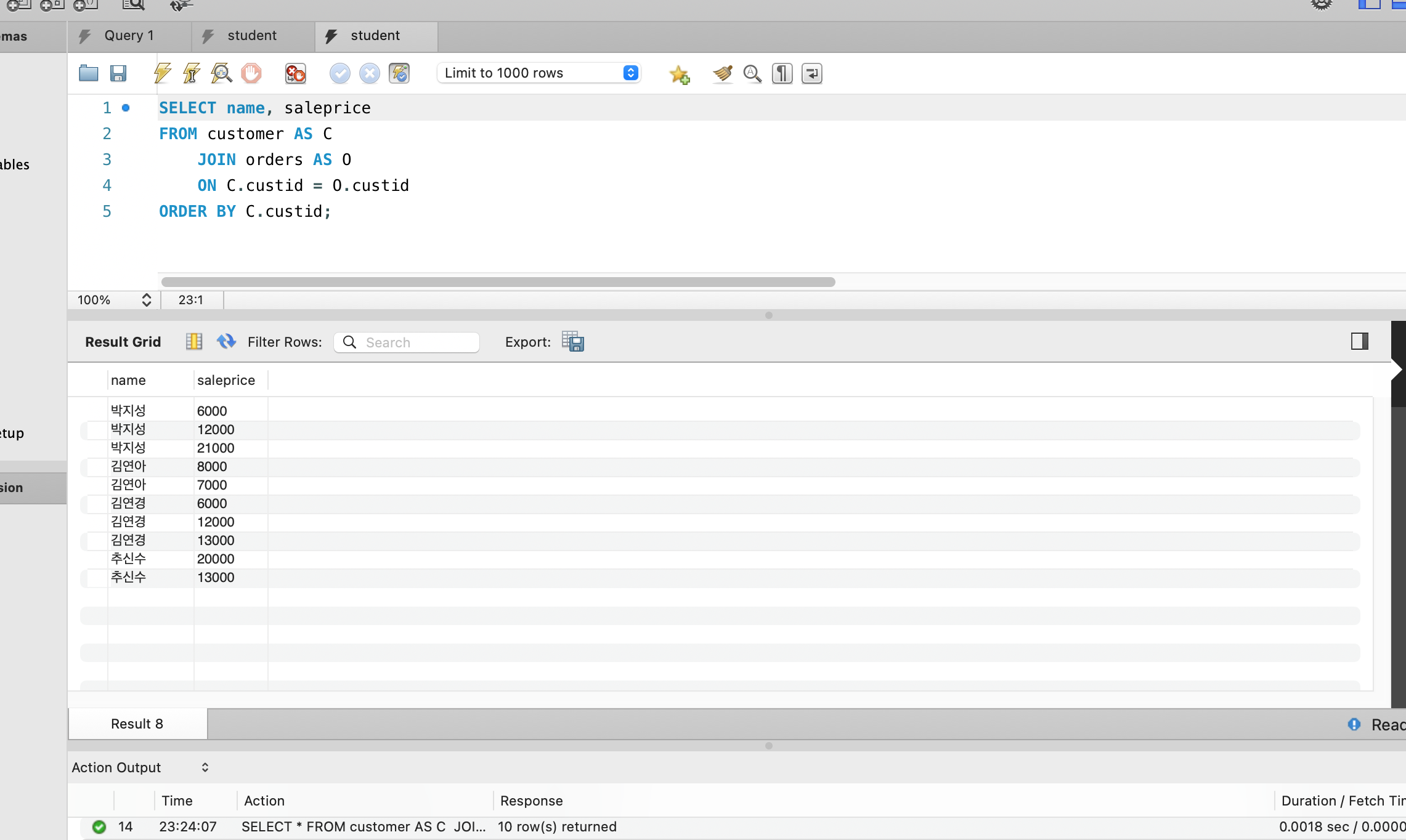
Task: Click the beautify query broom icon
Action: click(x=723, y=73)
